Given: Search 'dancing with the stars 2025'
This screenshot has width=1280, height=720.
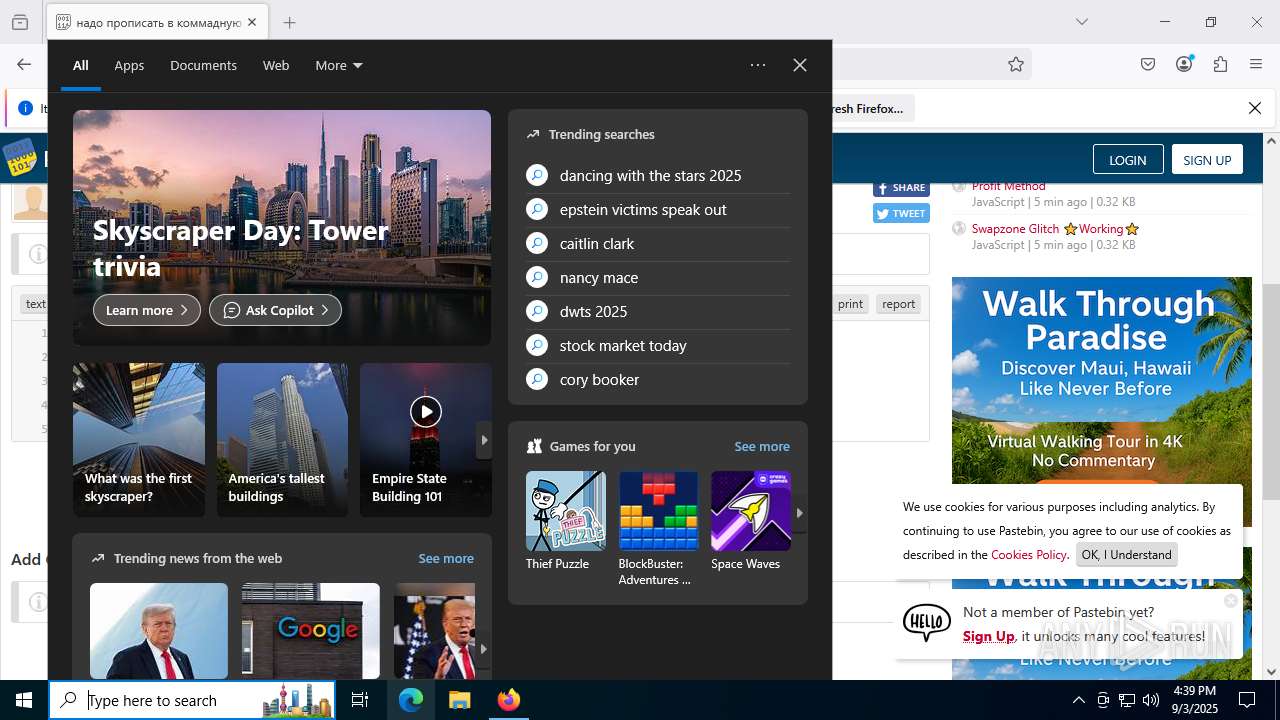Looking at the screenshot, I should point(651,175).
